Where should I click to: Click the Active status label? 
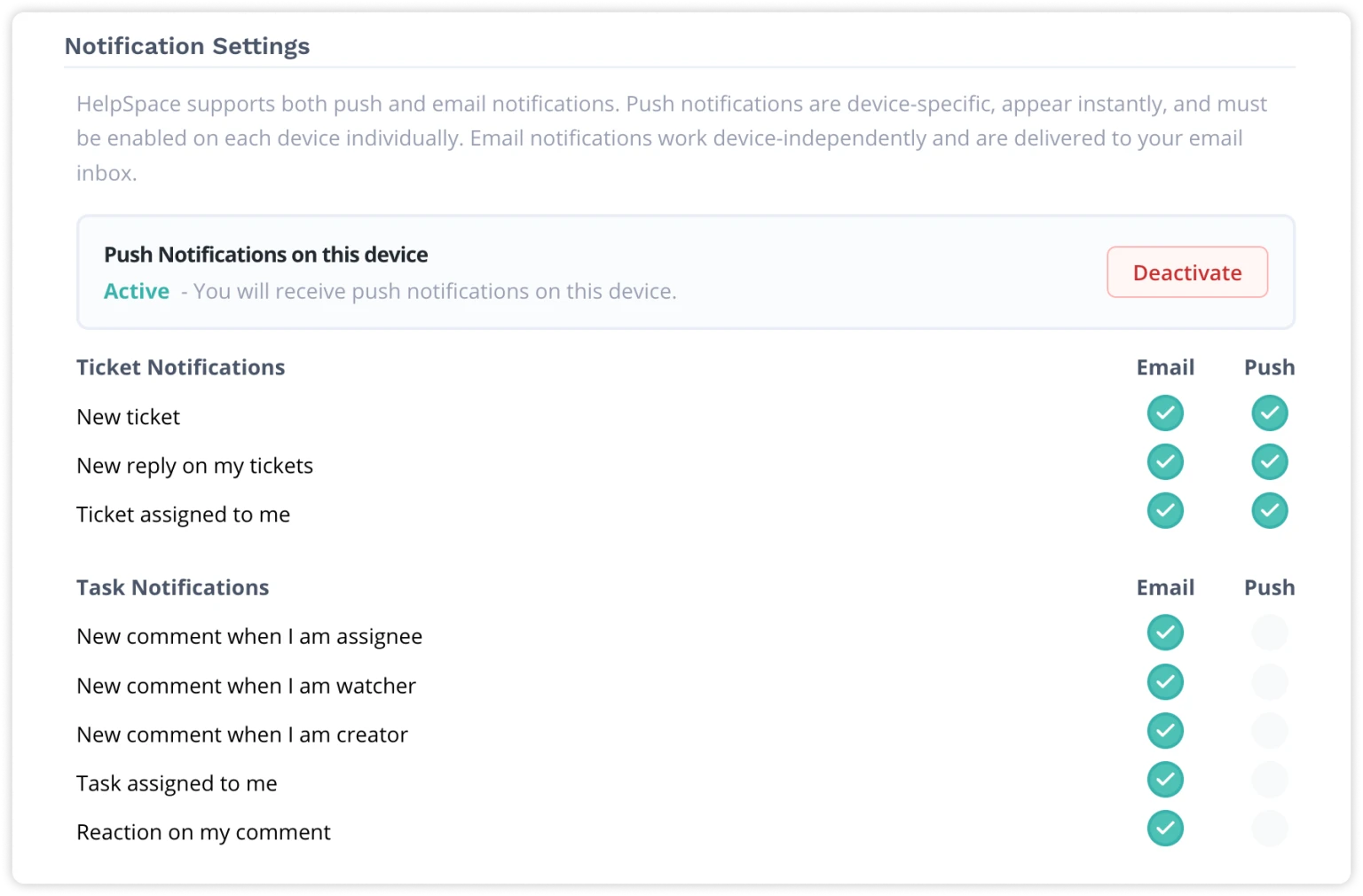pyautogui.click(x=136, y=291)
